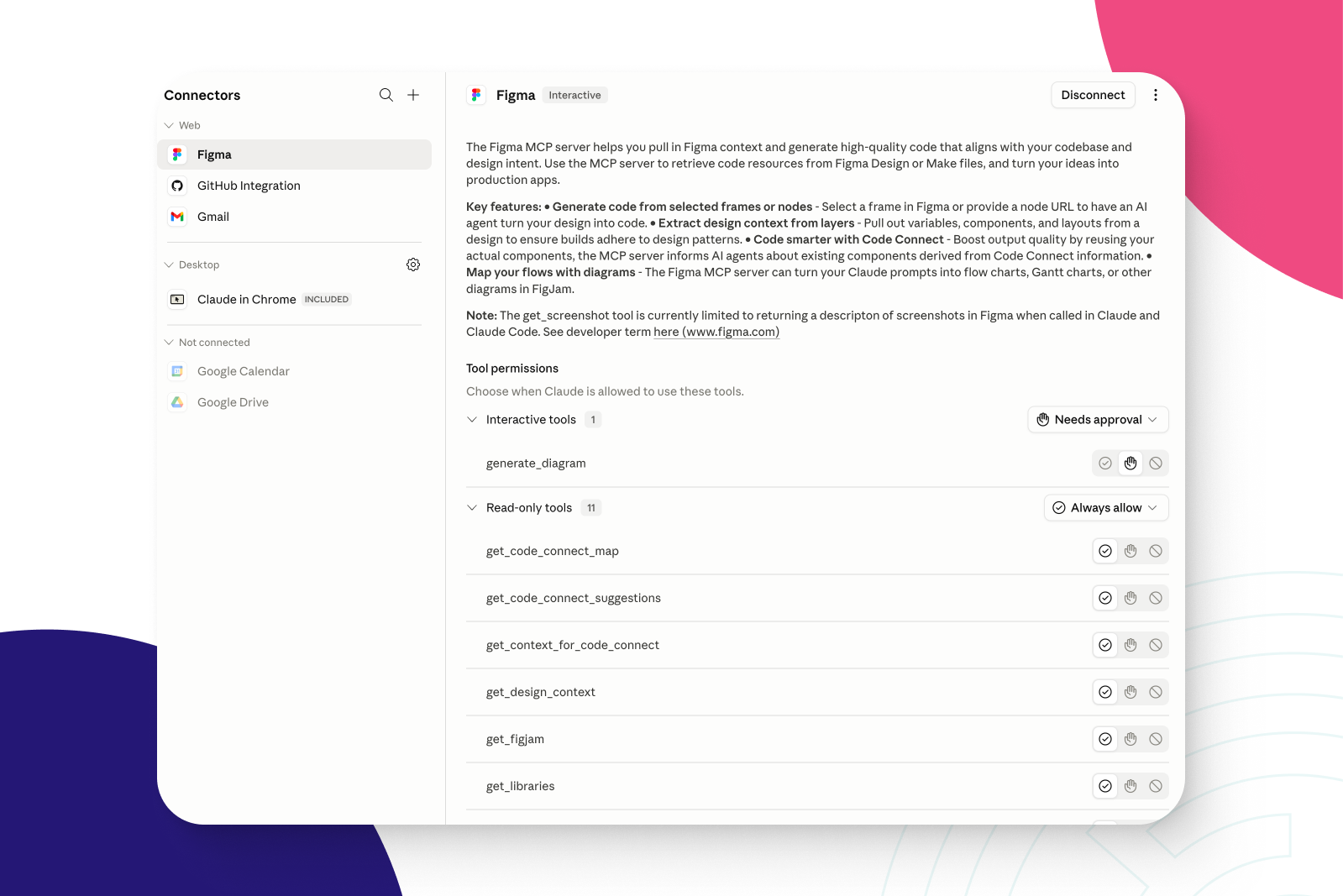Click the Connectors panel title

pos(202,95)
